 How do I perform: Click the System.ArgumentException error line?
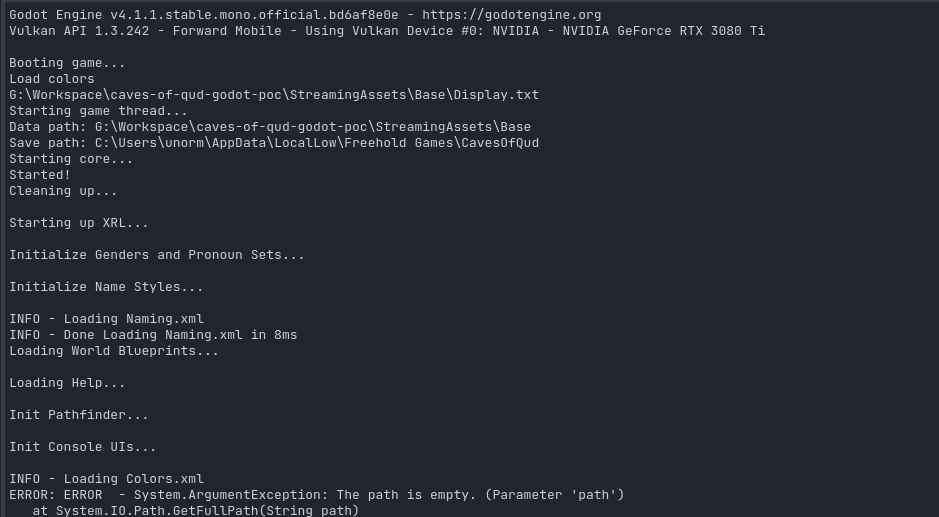pyautogui.click(x=316, y=495)
